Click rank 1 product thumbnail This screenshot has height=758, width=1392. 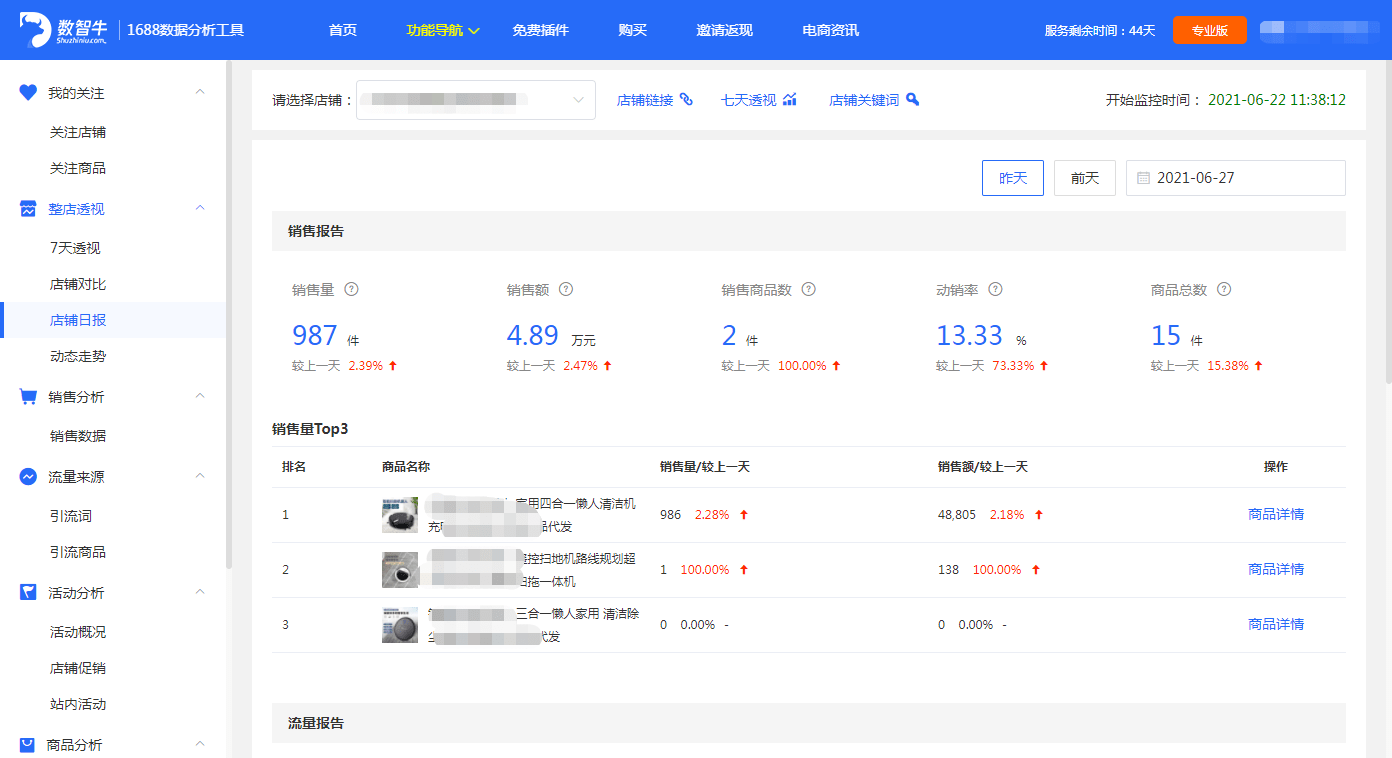click(400, 515)
